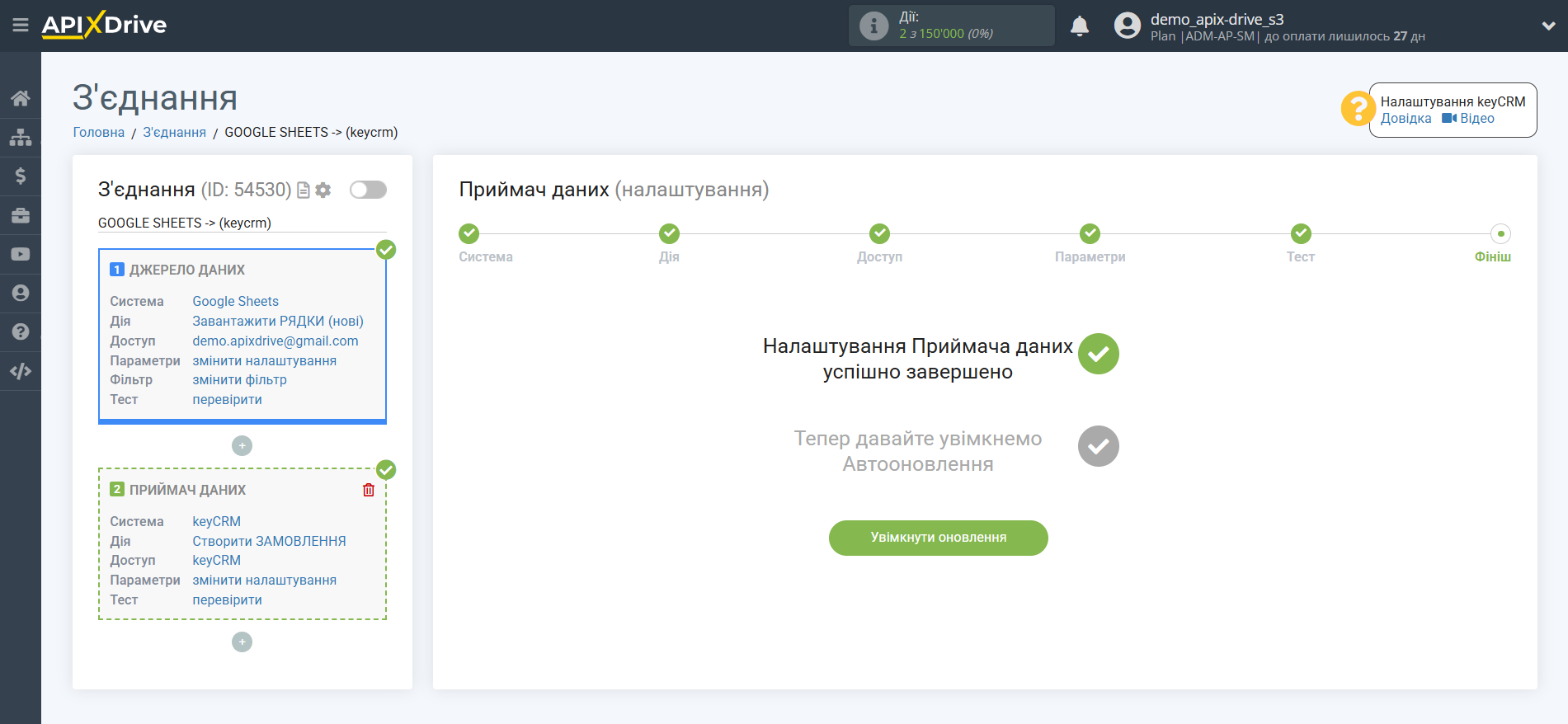The image size is (1568, 724).
Task: Click Створити ЗАМОВЛЕННЯ action link
Action: (269, 541)
